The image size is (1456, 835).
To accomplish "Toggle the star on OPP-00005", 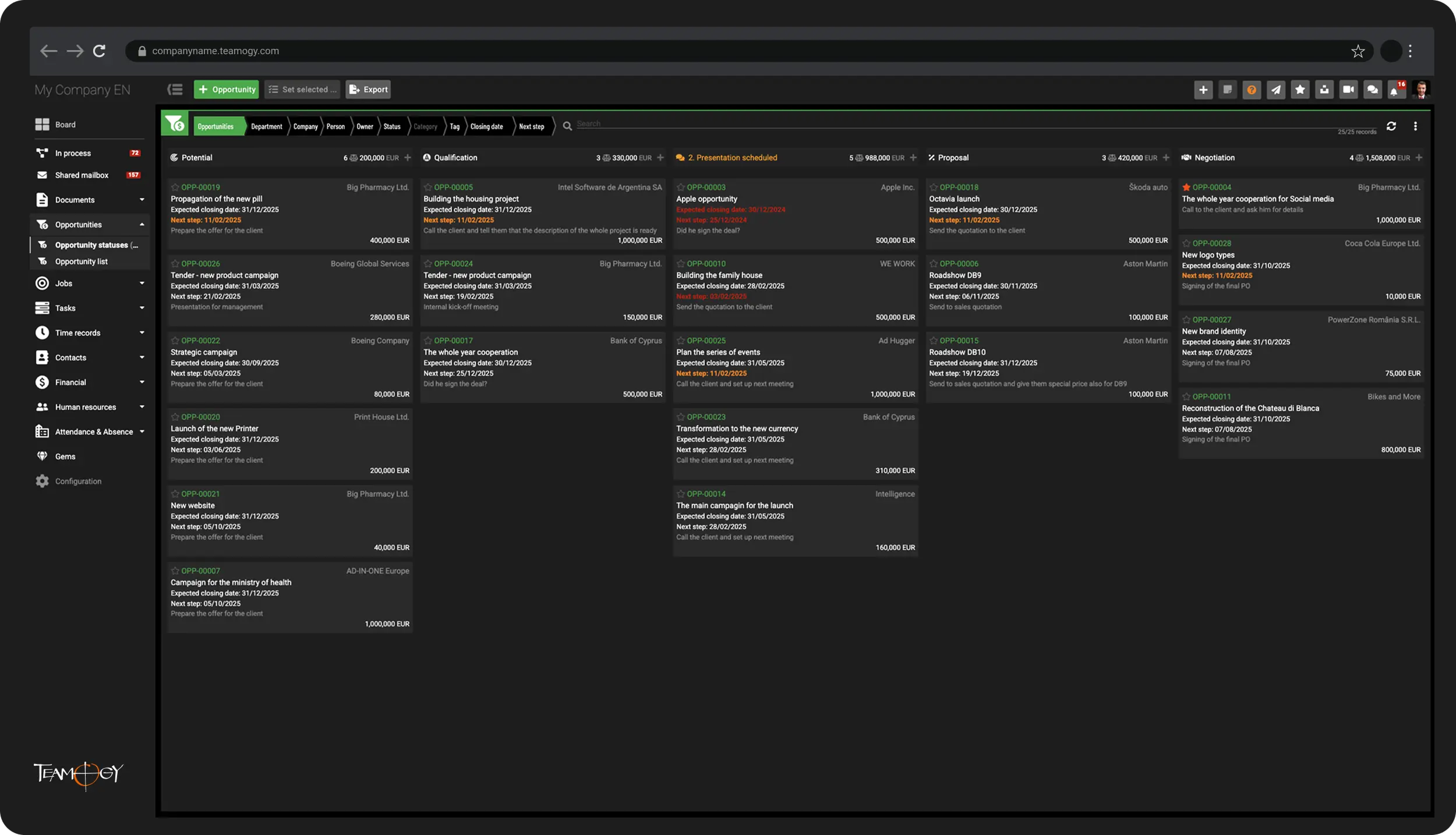I will (x=428, y=187).
